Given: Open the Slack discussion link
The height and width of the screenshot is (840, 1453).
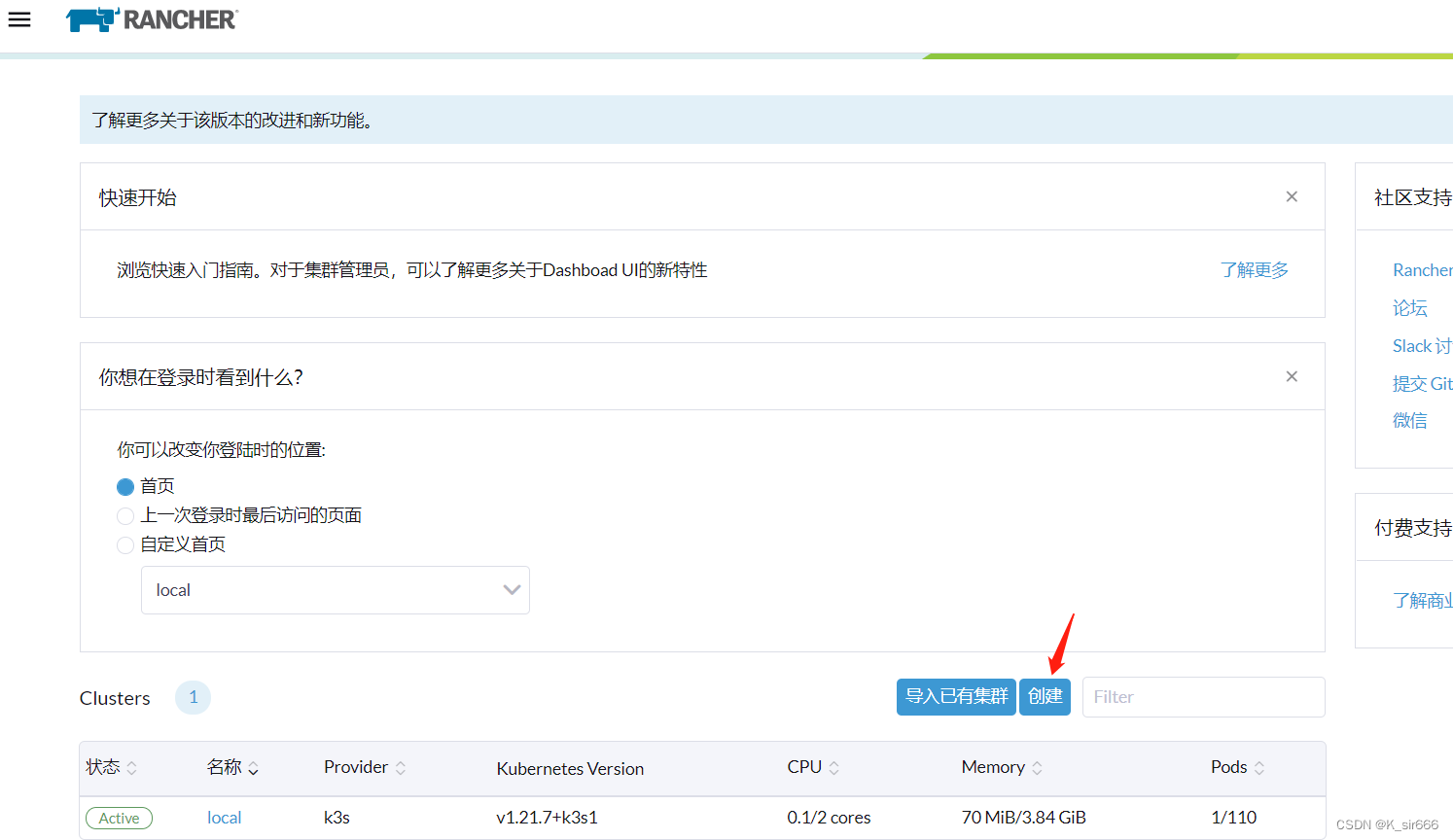Looking at the screenshot, I should [x=1423, y=346].
